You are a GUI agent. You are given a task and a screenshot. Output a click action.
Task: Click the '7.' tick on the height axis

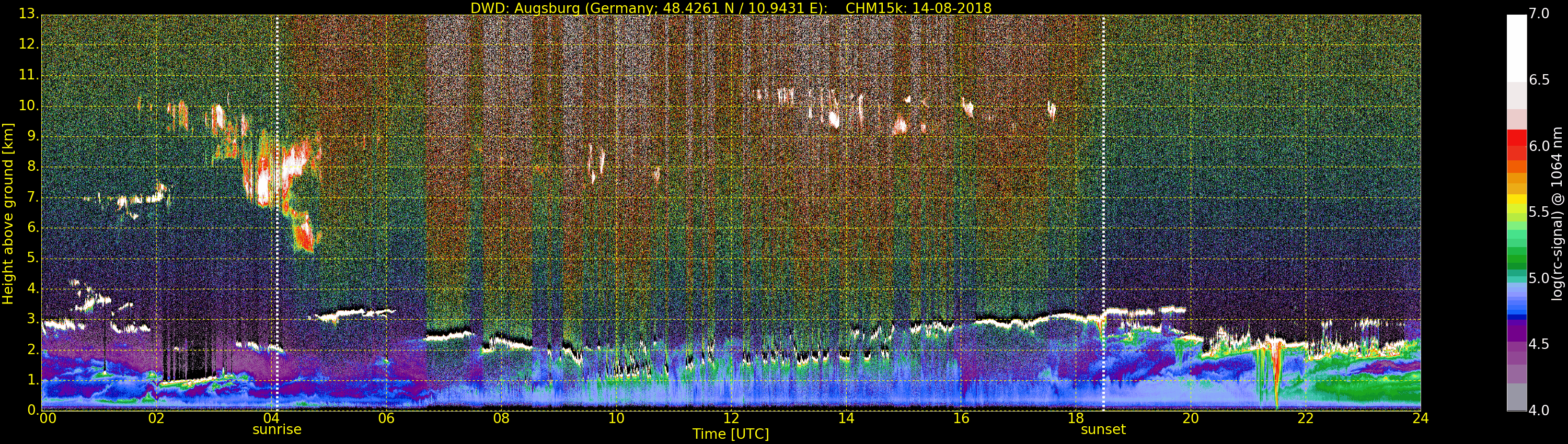32,197
